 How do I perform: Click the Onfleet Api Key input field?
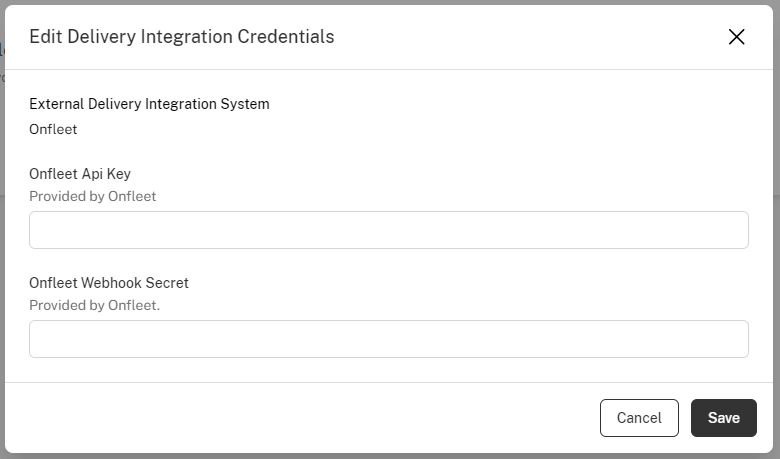(388, 230)
